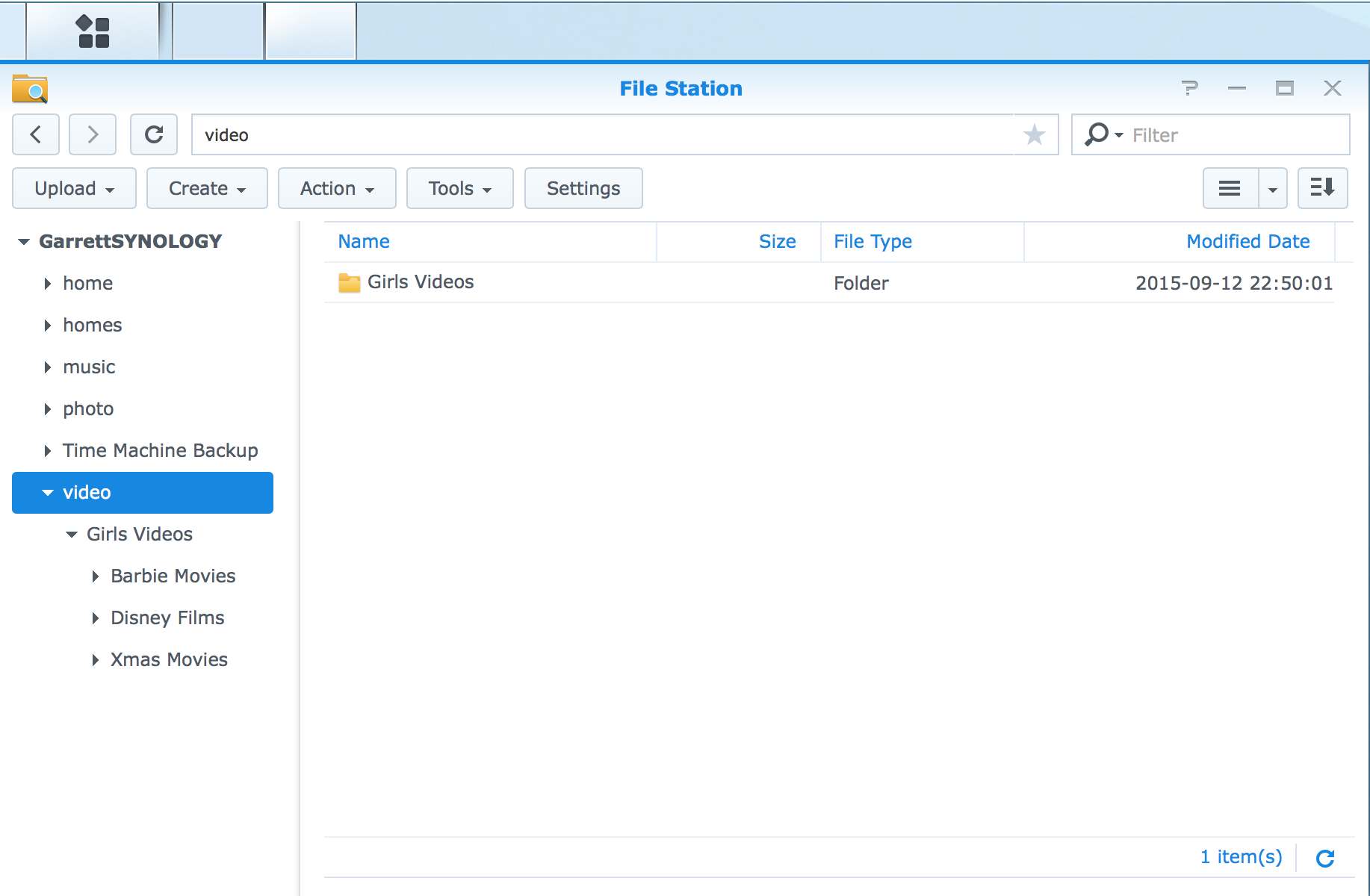
Task: Click the 1 item(s) status text
Action: click(x=1242, y=857)
